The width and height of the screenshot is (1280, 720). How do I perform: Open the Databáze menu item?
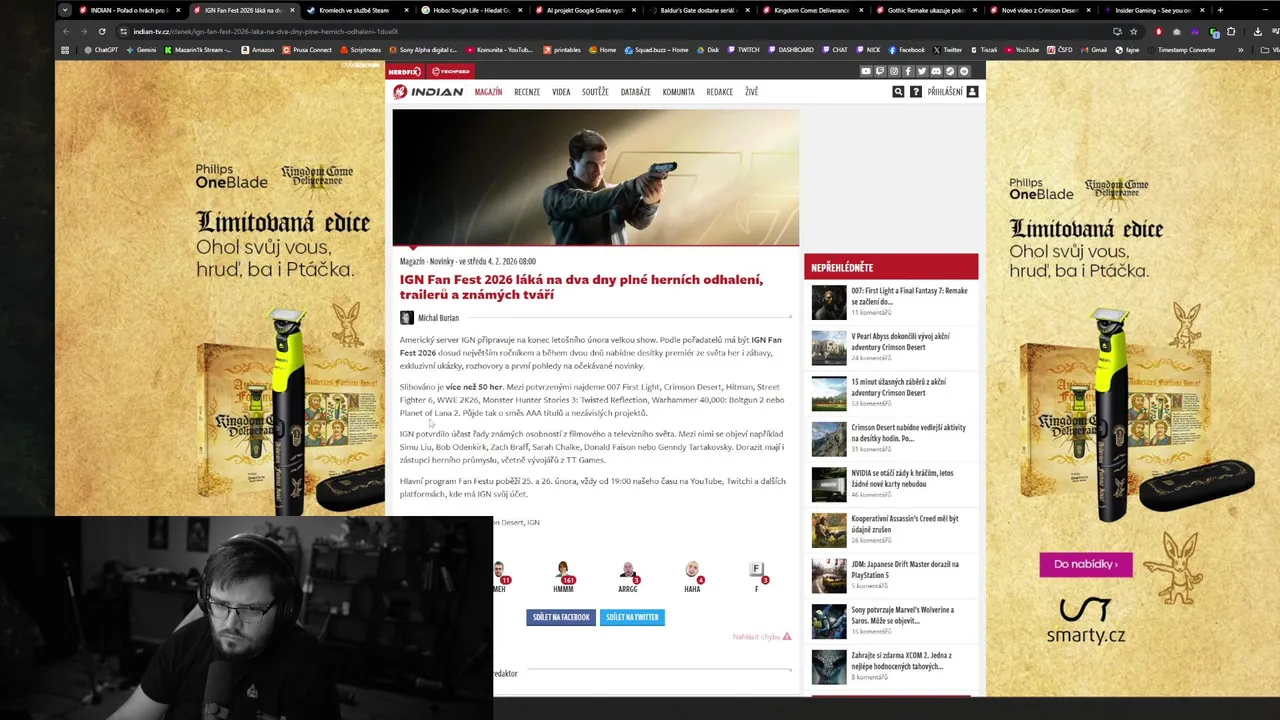point(635,92)
